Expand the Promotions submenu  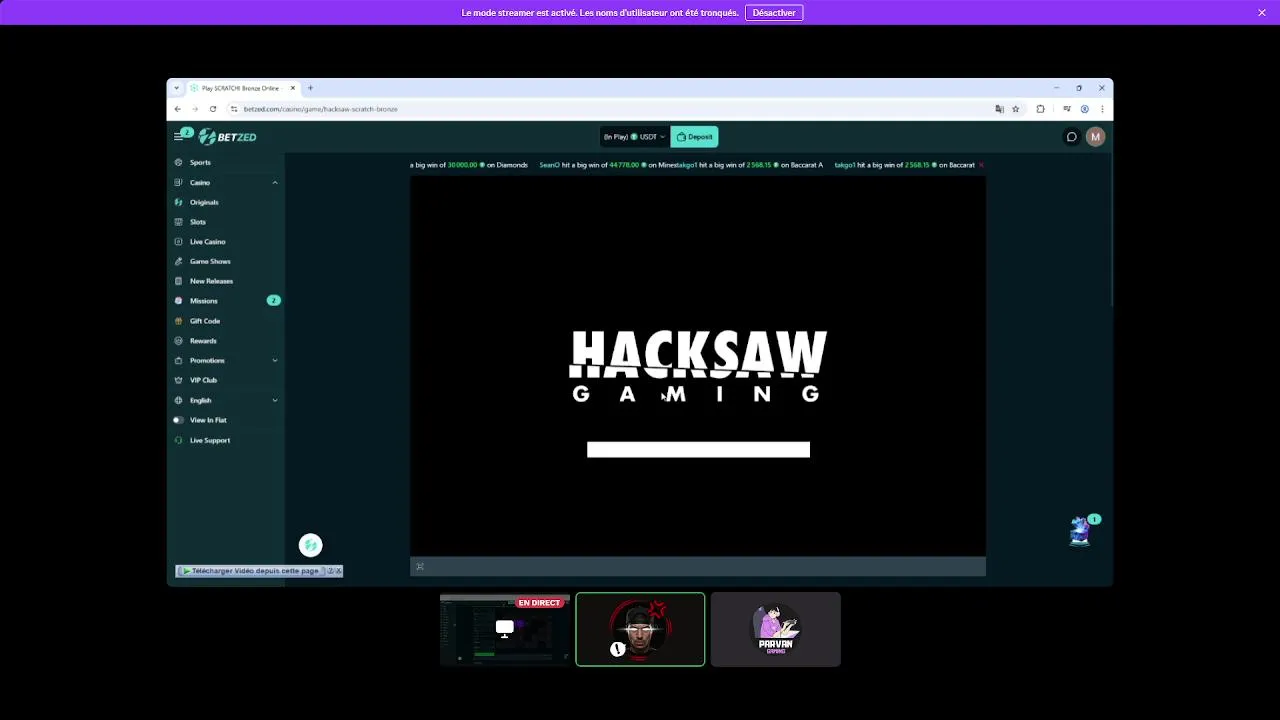click(x=275, y=360)
